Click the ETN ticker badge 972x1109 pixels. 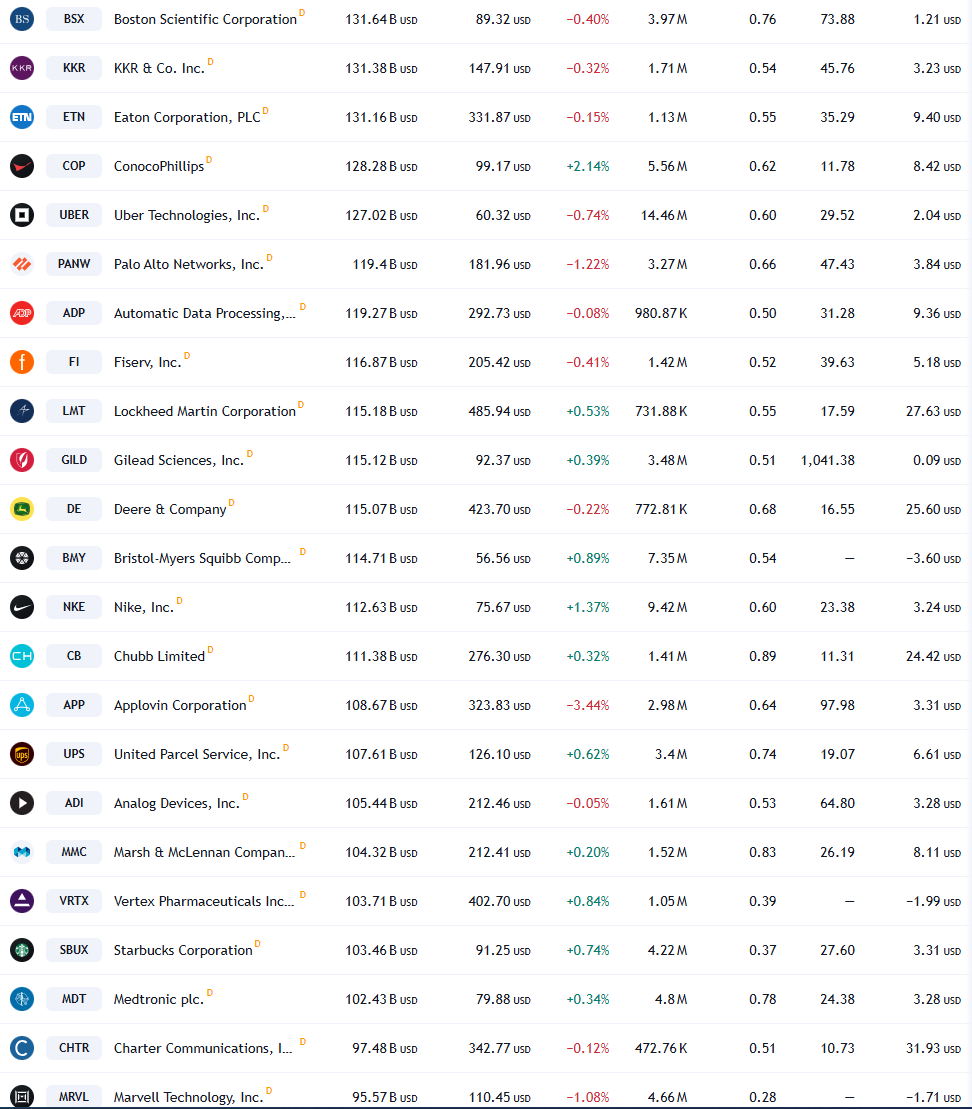74,117
